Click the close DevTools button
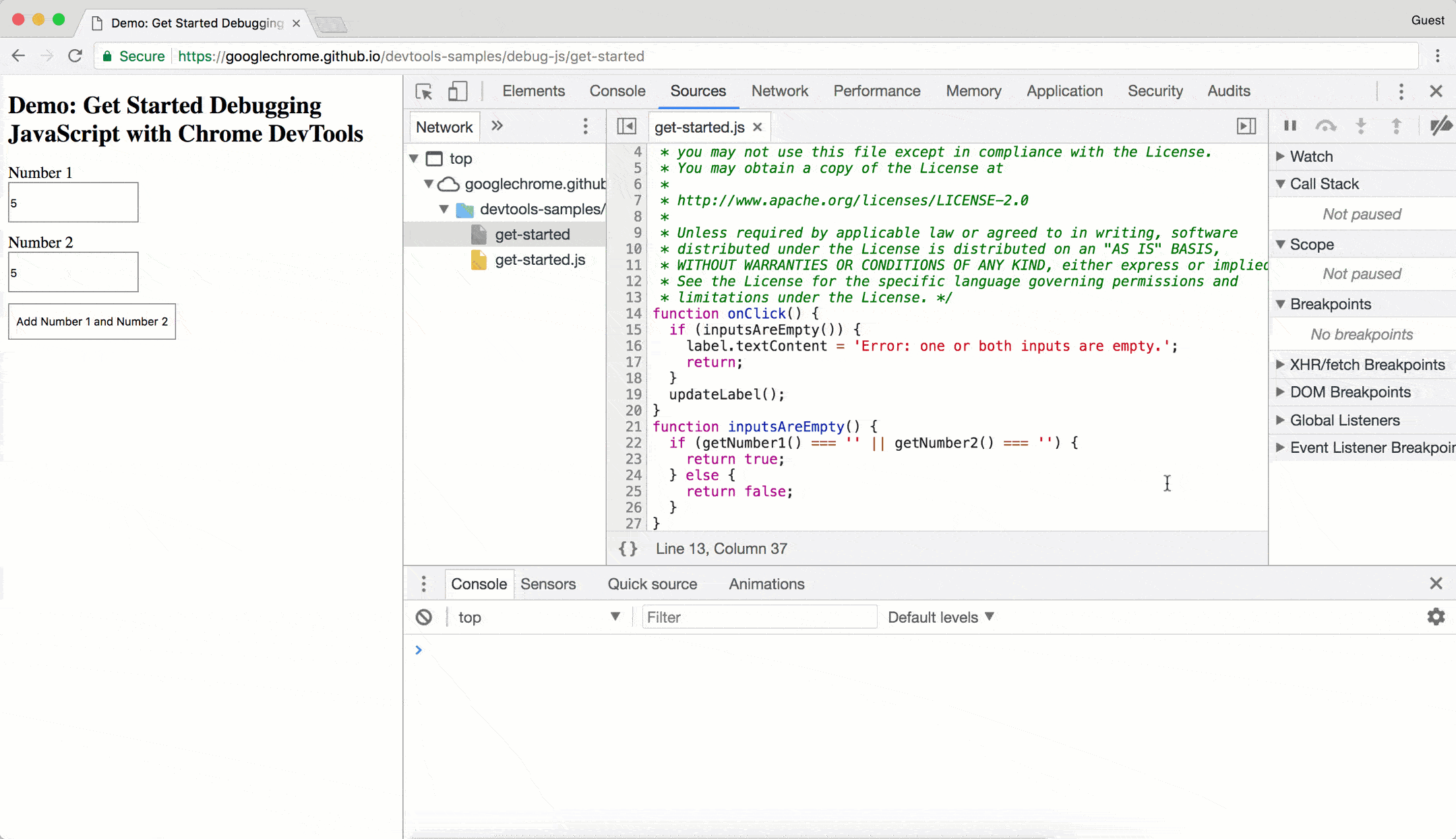This screenshot has width=1456, height=839. 1436,91
